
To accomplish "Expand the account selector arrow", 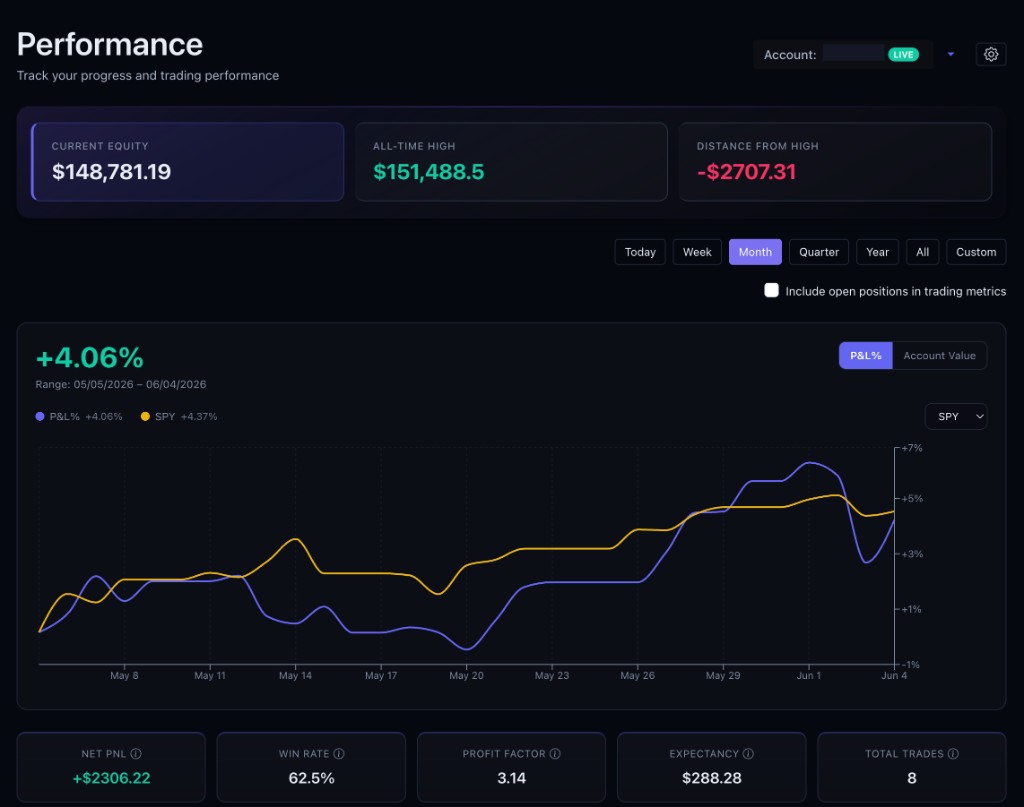I will pos(951,54).
